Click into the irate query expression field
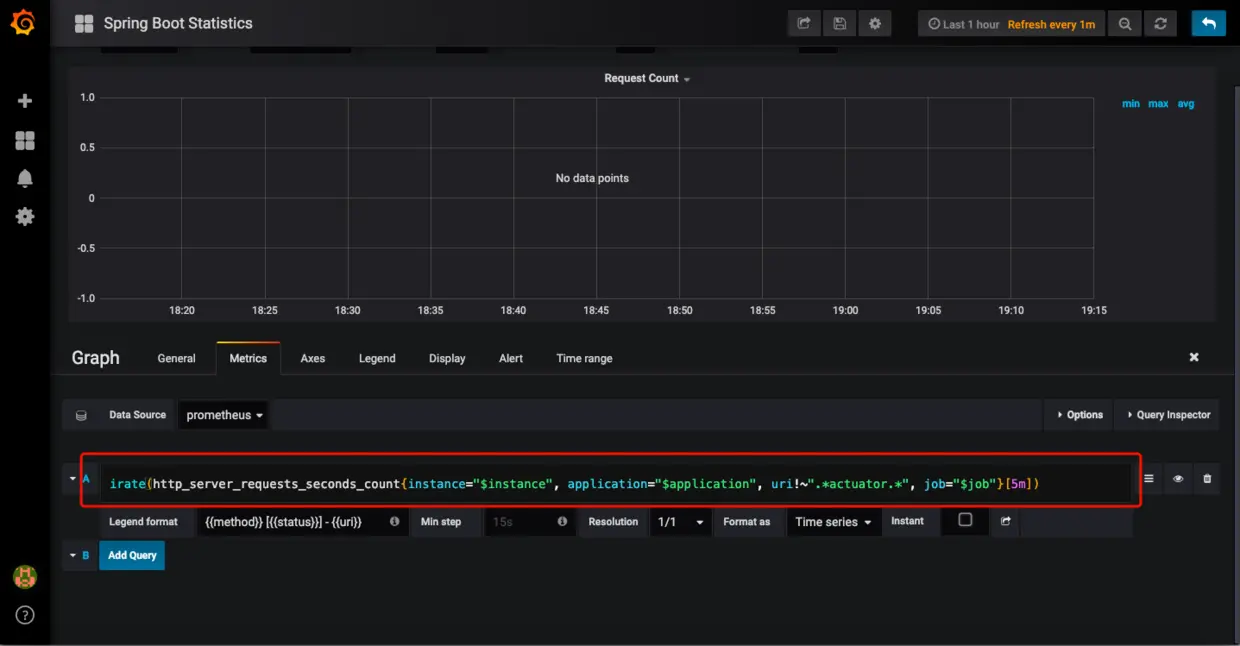Screen dimensions: 1240x646 pos(615,483)
